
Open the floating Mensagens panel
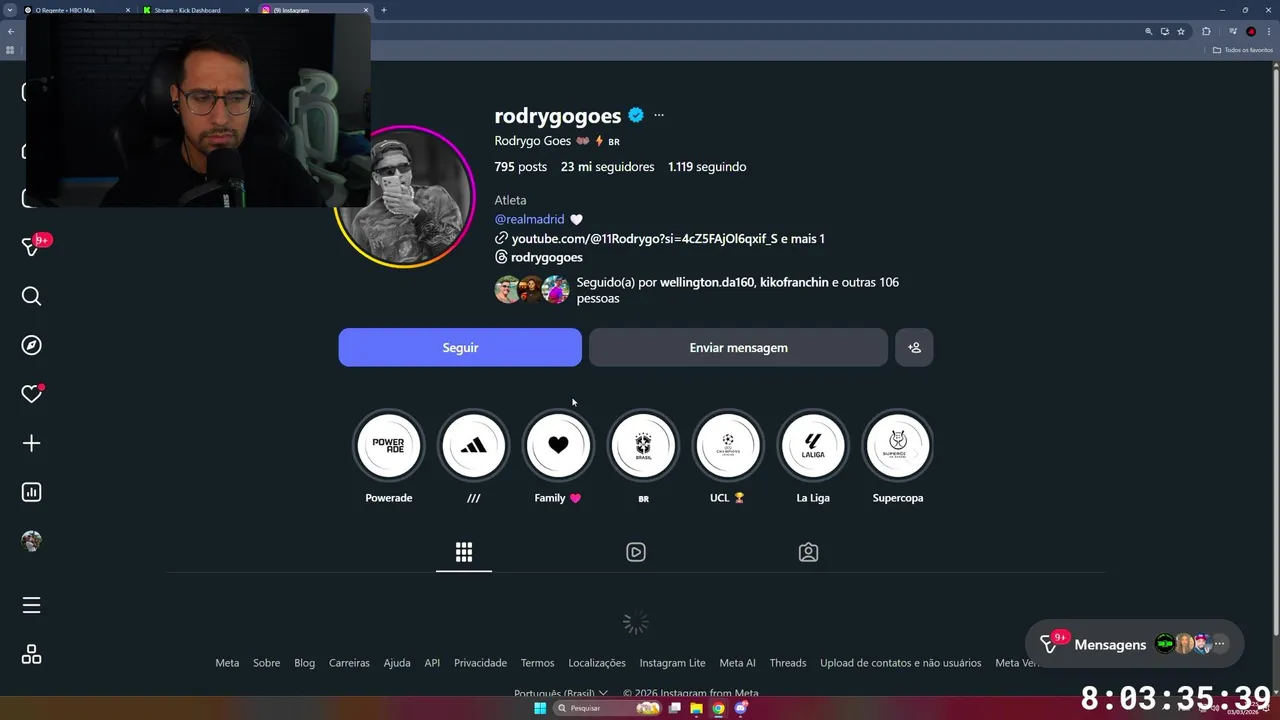coord(1134,644)
